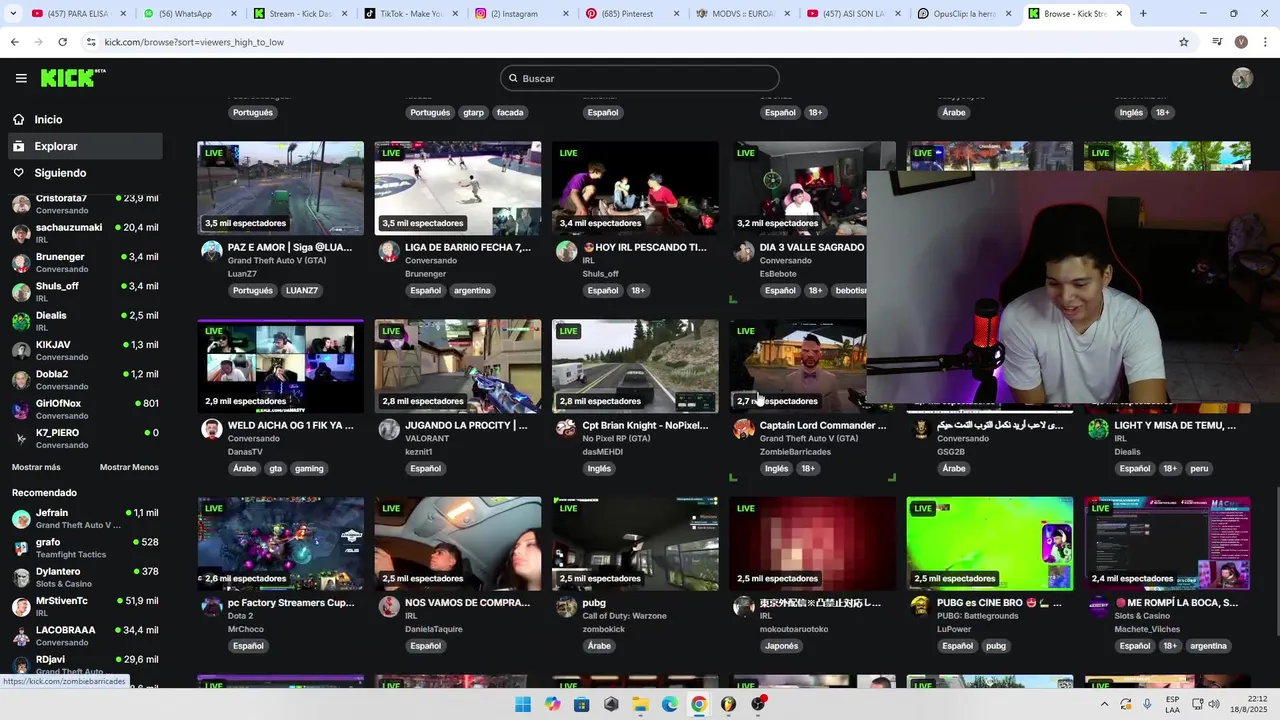The height and width of the screenshot is (720, 1280).
Task: Click Windows Start button in taskbar
Action: point(523,704)
